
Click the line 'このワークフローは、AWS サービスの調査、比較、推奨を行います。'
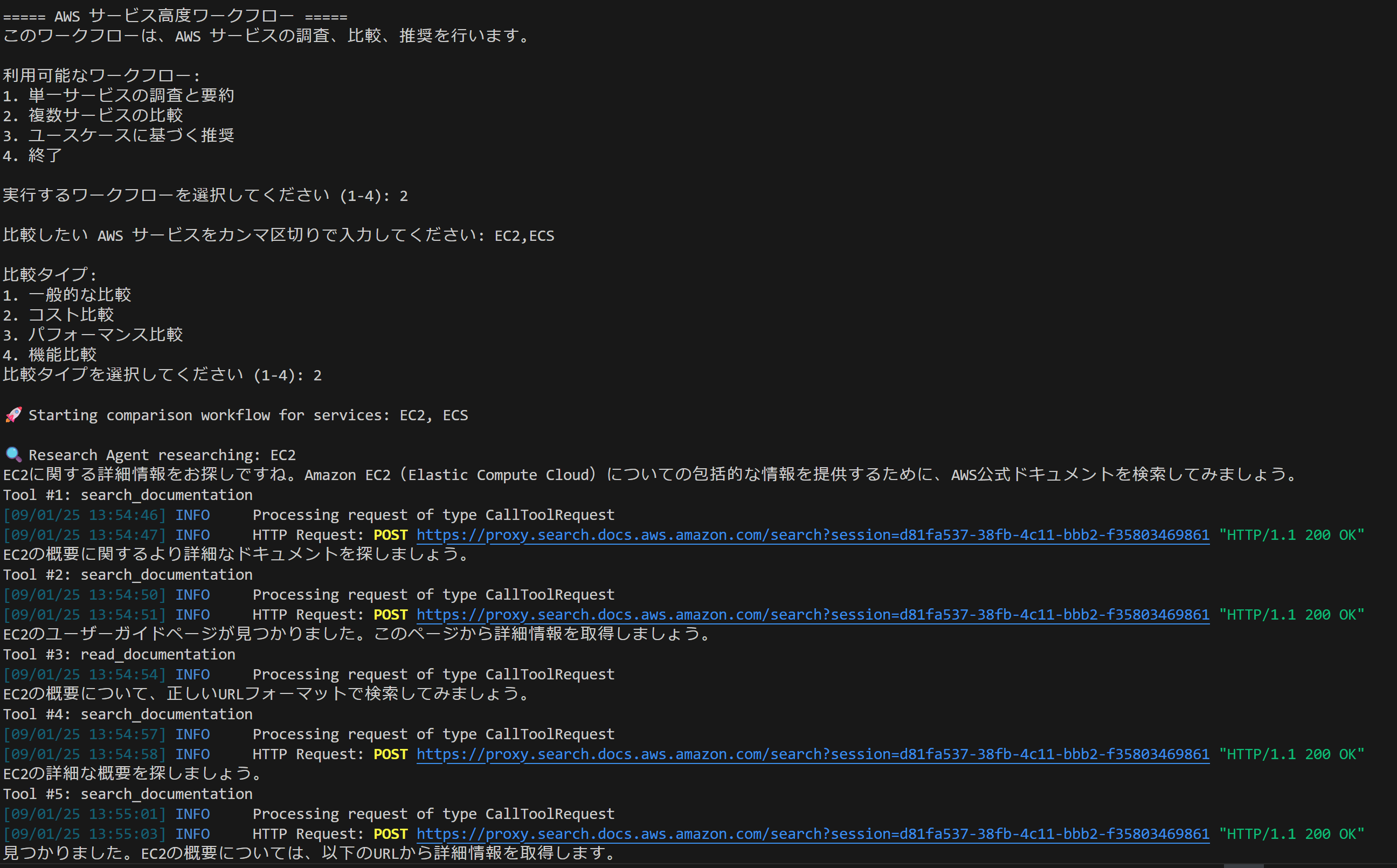click(x=267, y=36)
